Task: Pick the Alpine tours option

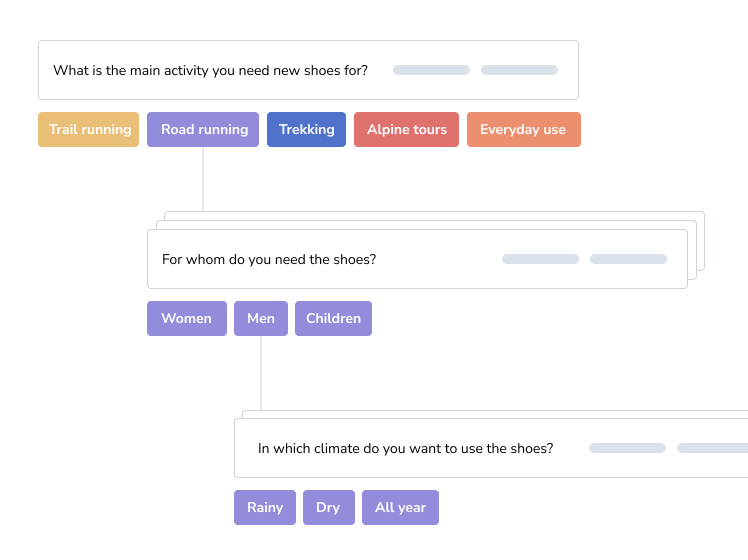Action: (406, 130)
